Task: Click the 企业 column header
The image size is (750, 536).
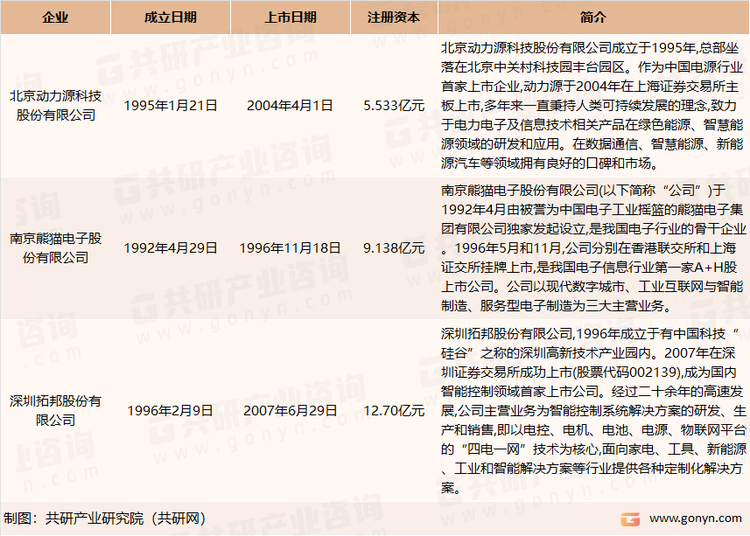Action: point(55,17)
